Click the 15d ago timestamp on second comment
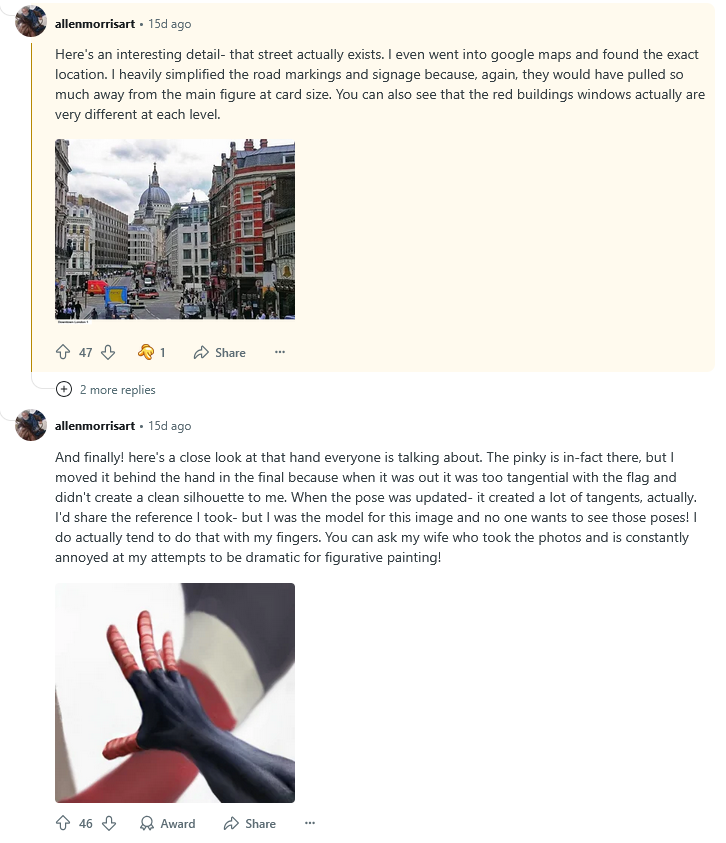The image size is (726, 843). (x=169, y=426)
